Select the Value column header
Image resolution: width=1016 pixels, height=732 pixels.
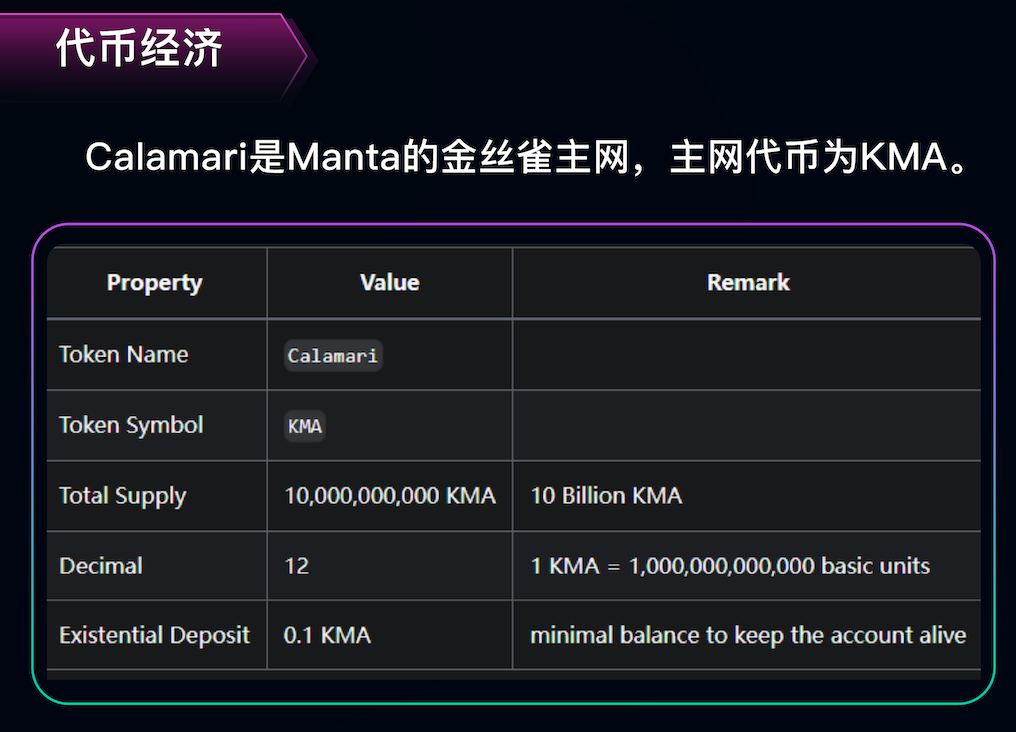389,282
